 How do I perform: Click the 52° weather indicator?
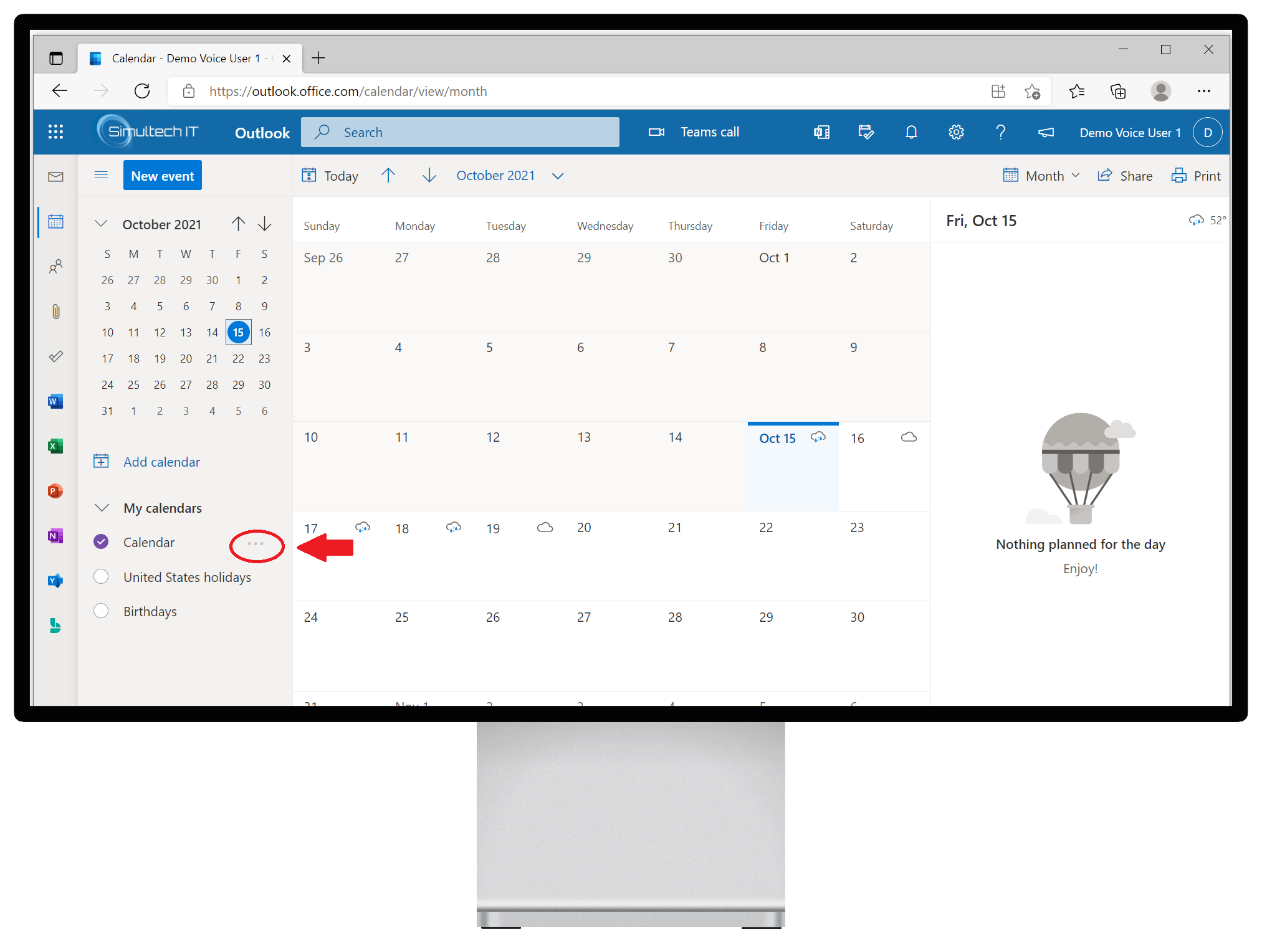point(1207,220)
